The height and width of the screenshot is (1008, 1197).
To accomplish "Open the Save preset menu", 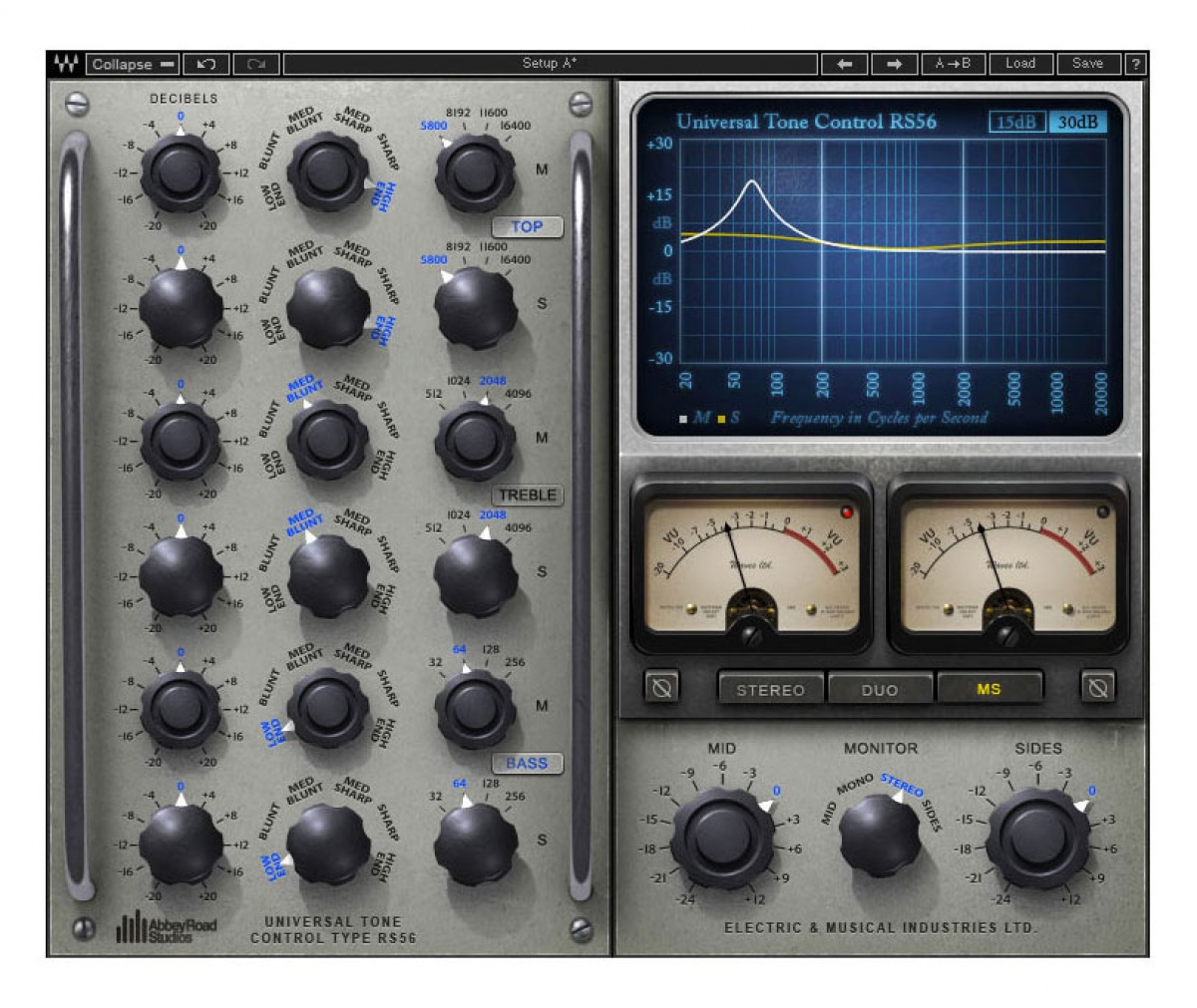I will pyautogui.click(x=1088, y=64).
